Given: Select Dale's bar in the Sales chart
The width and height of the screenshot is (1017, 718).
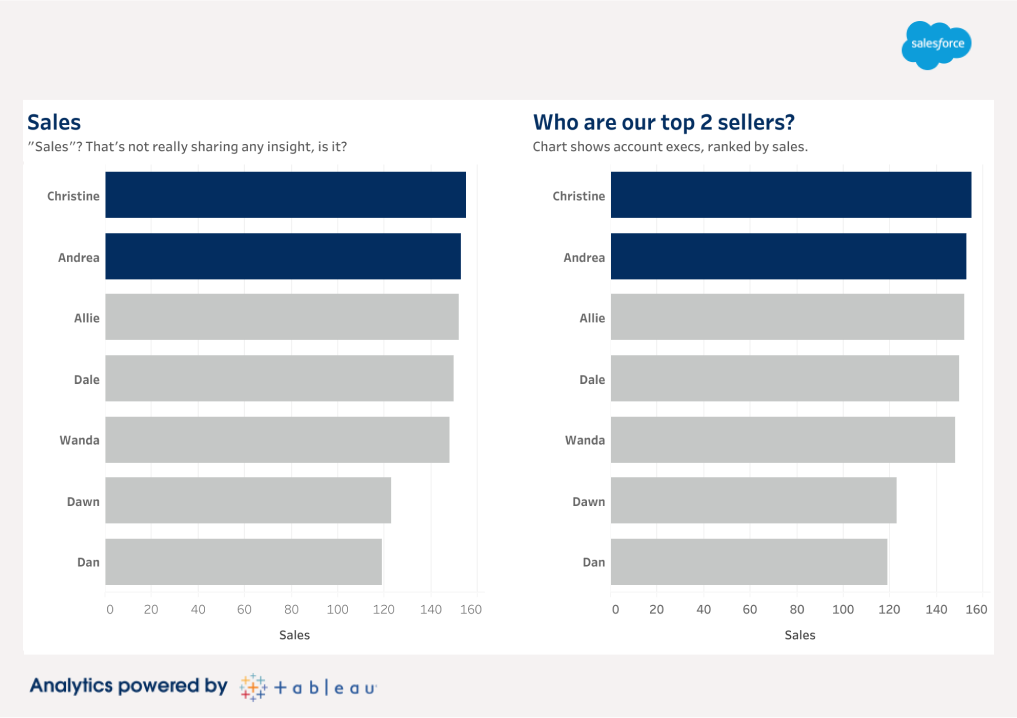Looking at the screenshot, I should click(x=279, y=378).
